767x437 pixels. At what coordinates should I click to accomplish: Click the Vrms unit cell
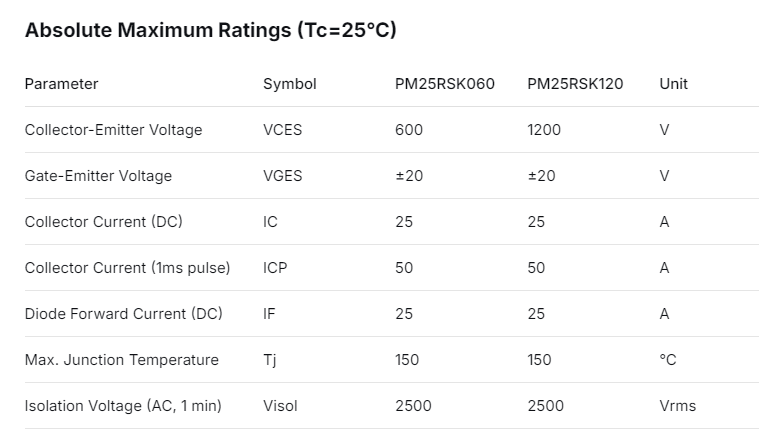pyautogui.click(x=677, y=406)
